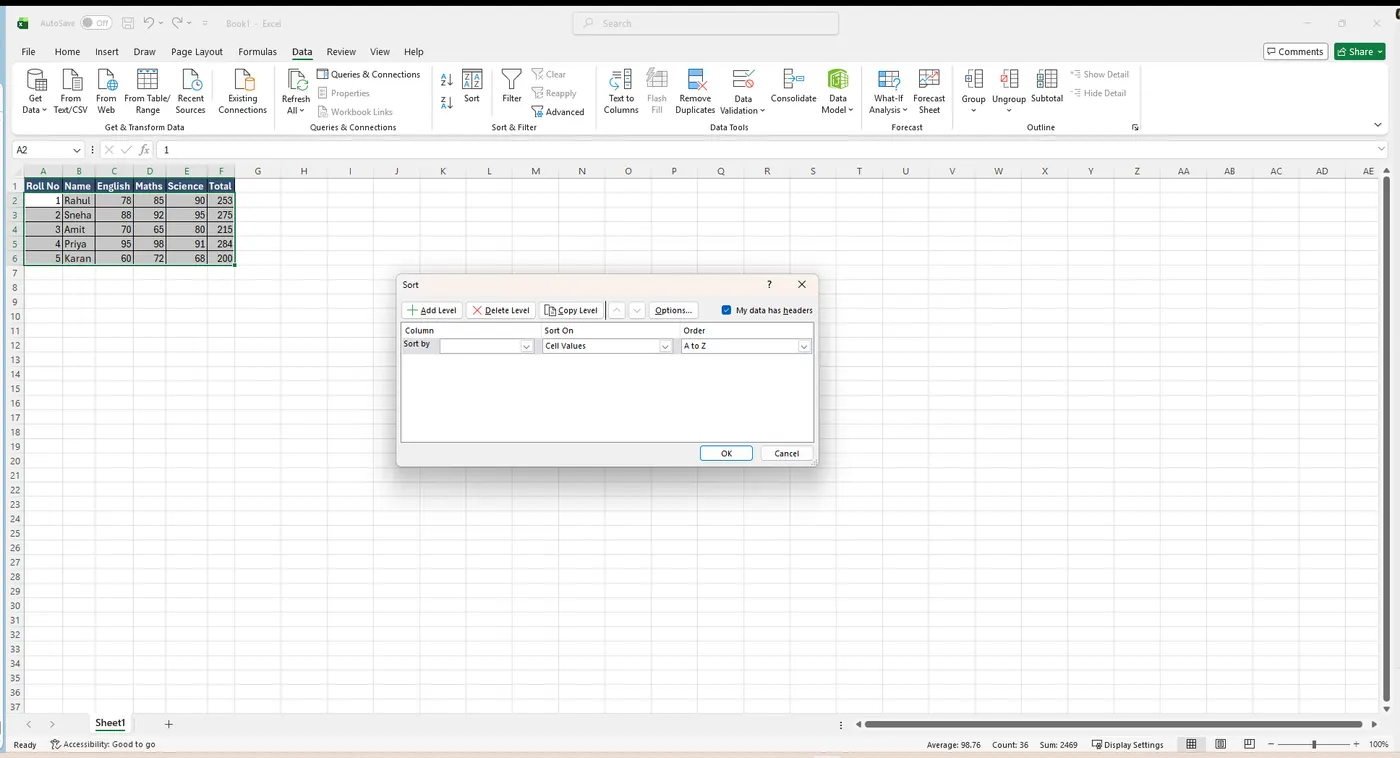
Task: Click the zoom in plus button
Action: 1356,744
